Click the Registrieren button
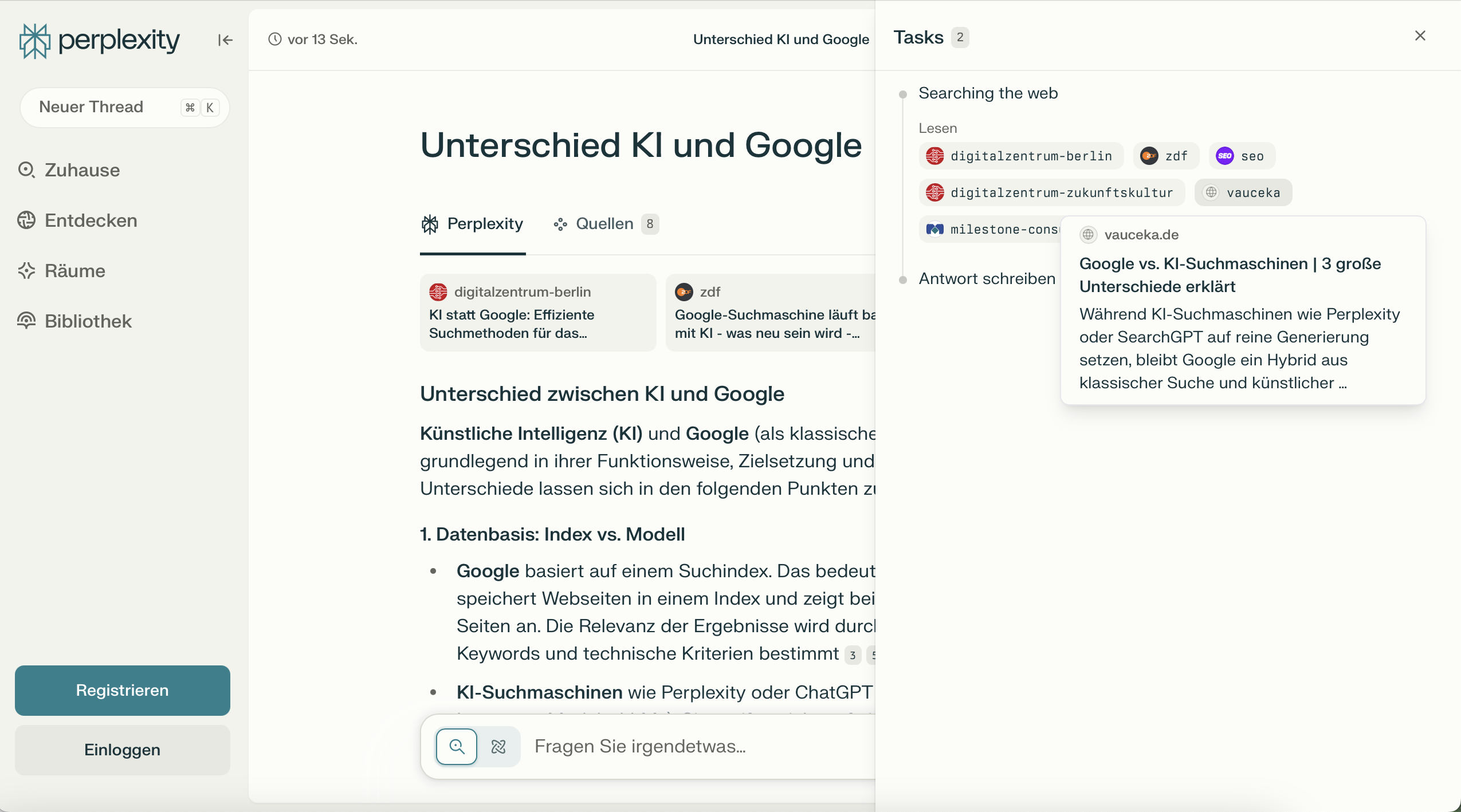 tap(123, 691)
